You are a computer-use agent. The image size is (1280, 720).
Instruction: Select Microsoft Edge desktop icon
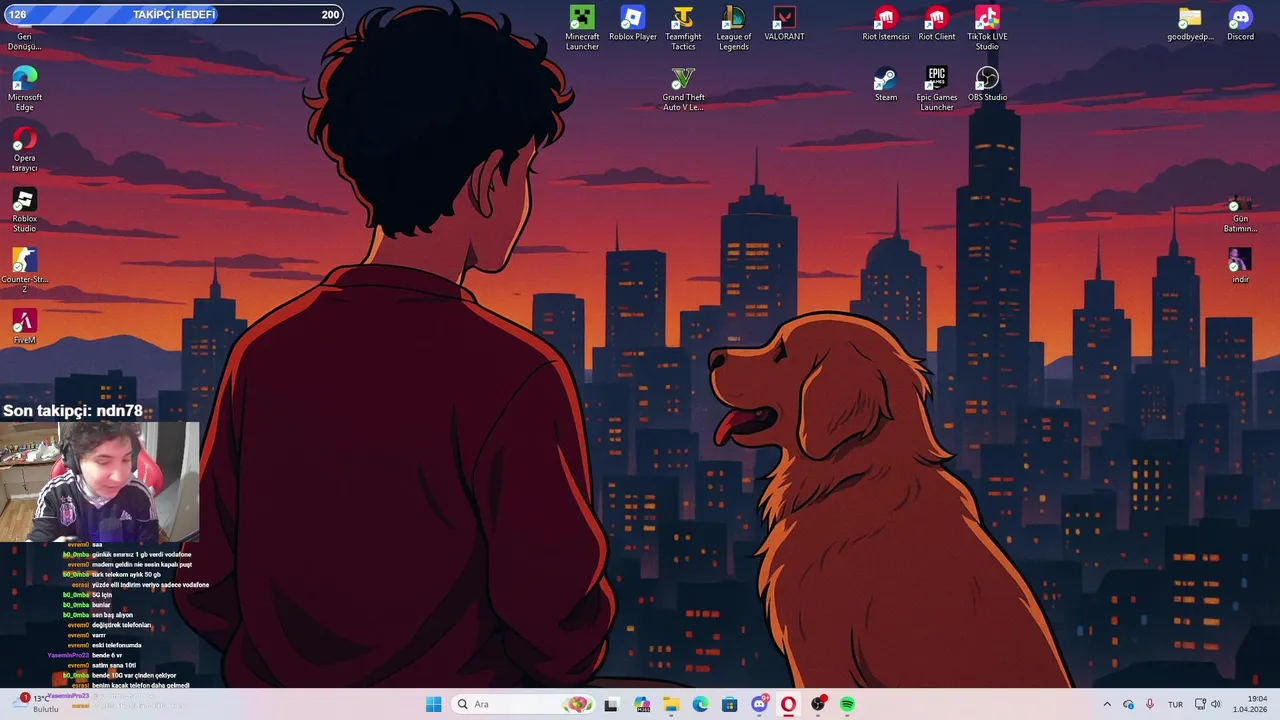[x=24, y=89]
